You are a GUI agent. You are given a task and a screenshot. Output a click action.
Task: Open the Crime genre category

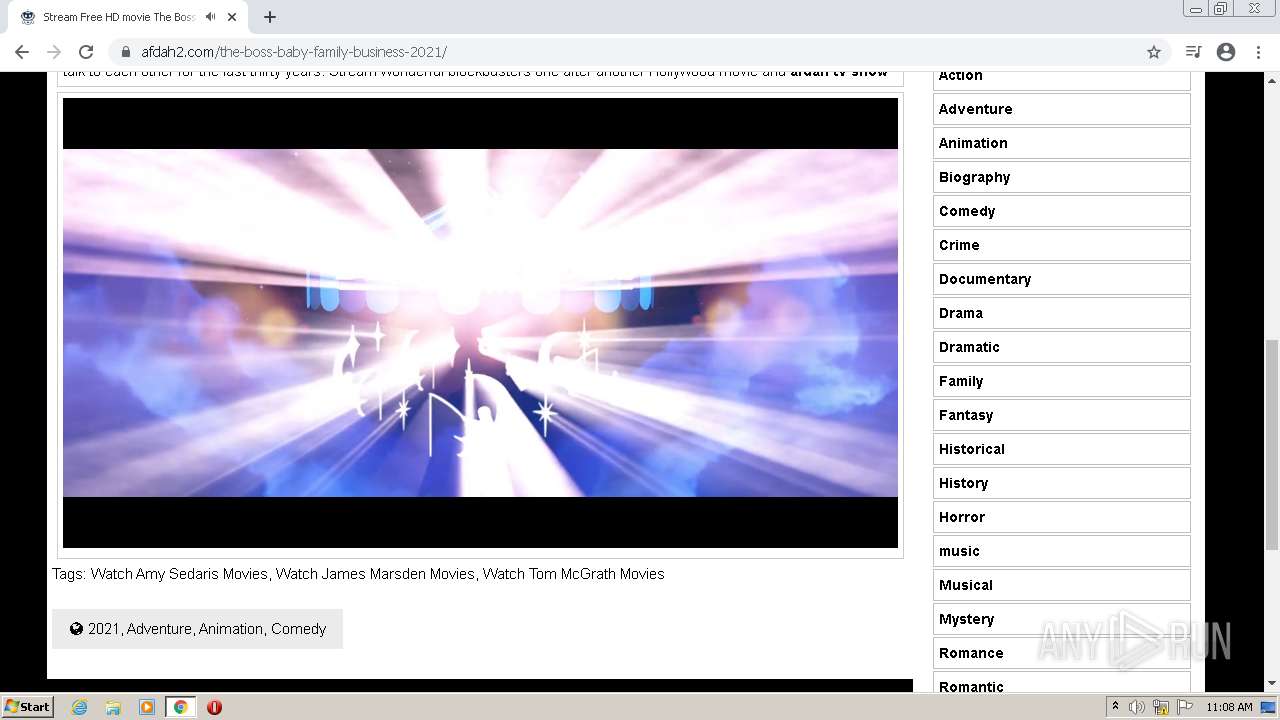coord(1062,245)
